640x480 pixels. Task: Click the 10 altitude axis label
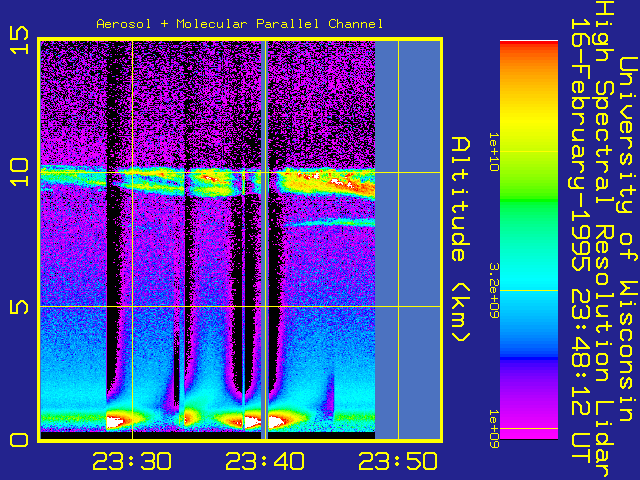click(19, 173)
